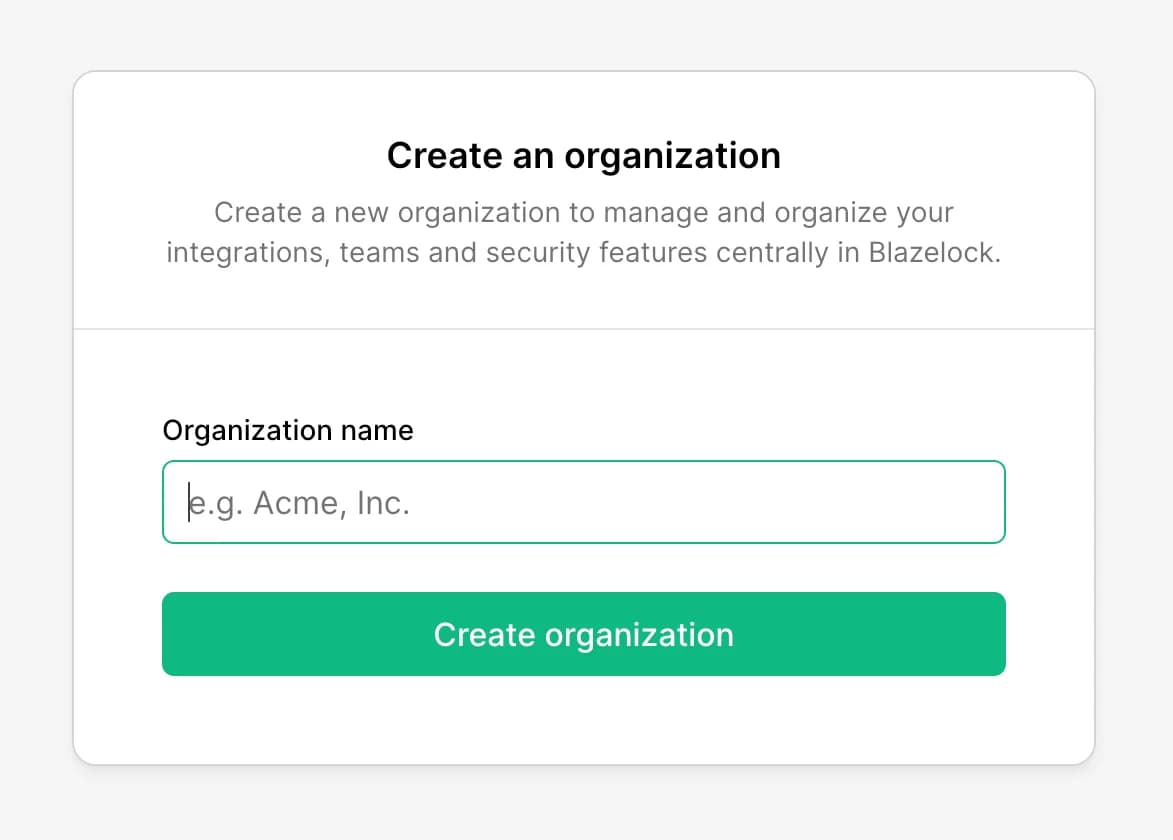
Task: Click the word Blazelock in the subtitle
Action: coord(932,252)
